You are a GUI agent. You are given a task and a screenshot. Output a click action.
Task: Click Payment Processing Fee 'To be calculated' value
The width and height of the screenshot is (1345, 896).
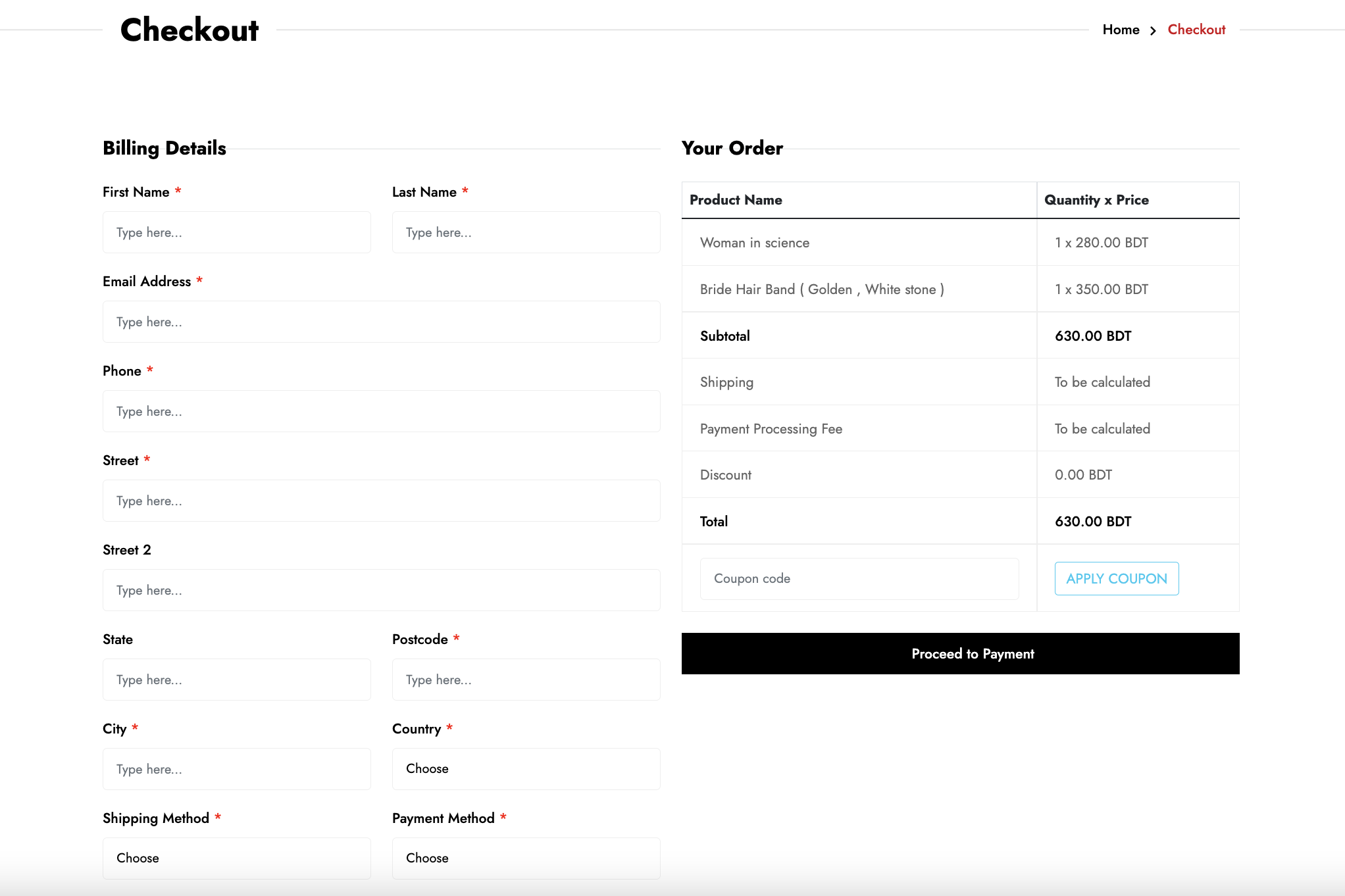tap(1102, 429)
